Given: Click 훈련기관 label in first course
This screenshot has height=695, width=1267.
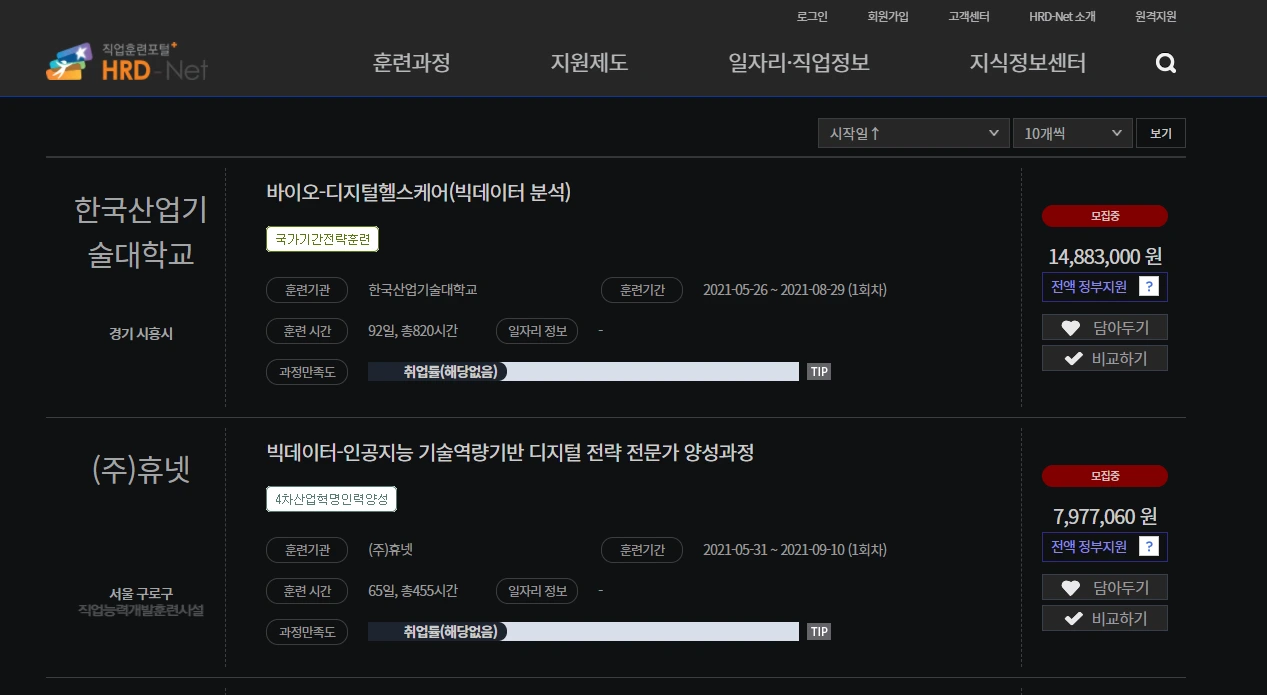Looking at the screenshot, I should (x=307, y=290).
